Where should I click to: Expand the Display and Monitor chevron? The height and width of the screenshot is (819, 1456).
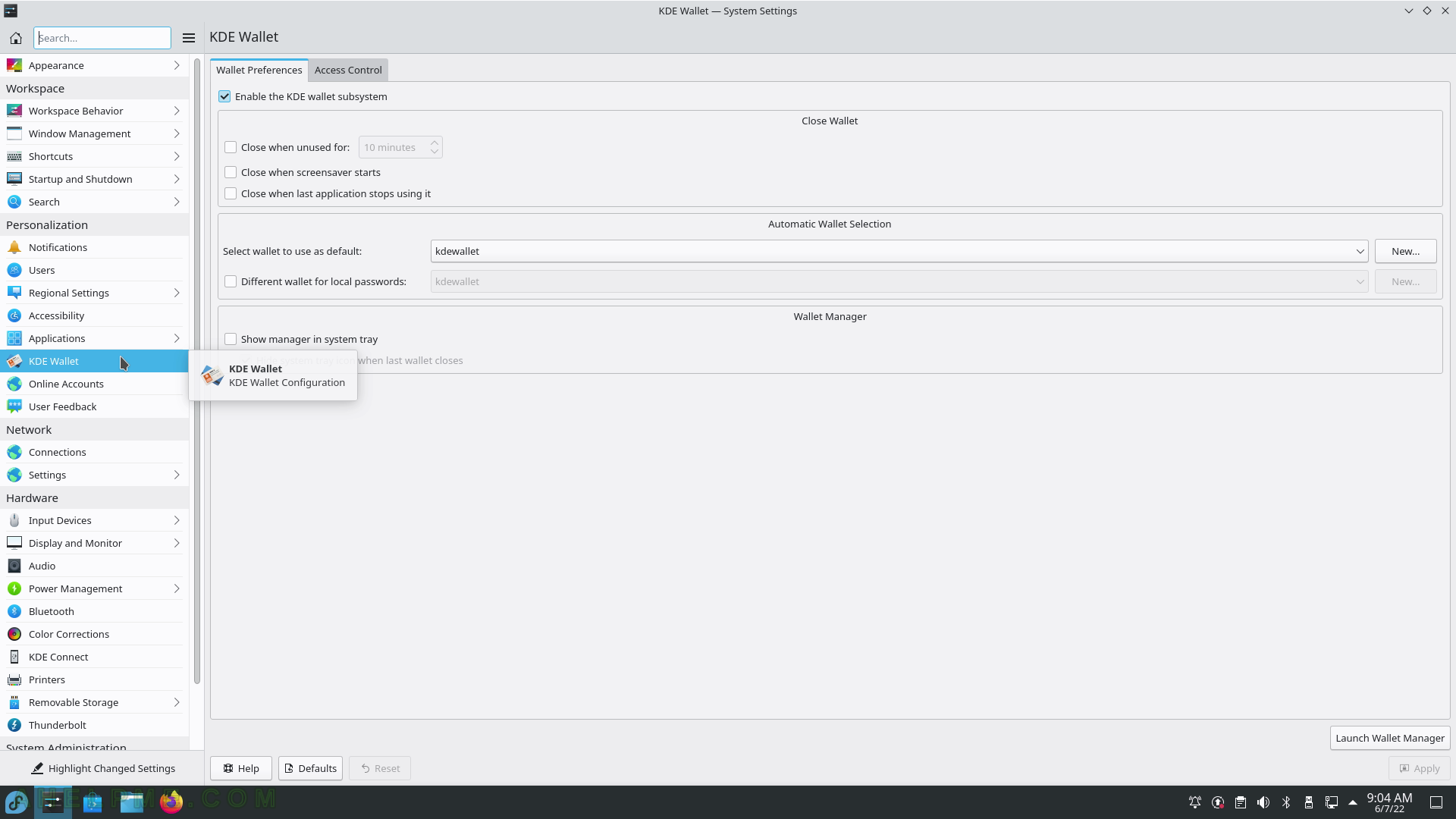(177, 543)
